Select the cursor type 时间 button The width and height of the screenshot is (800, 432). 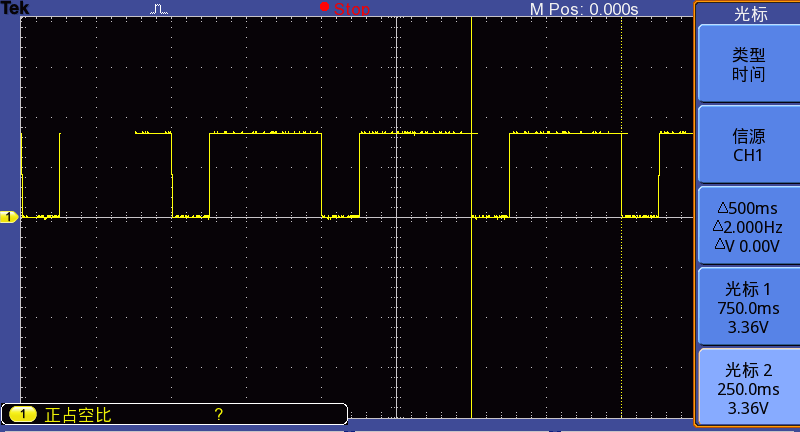click(747, 64)
